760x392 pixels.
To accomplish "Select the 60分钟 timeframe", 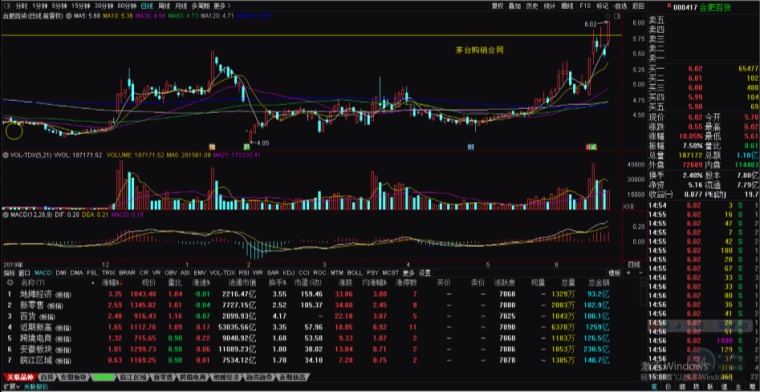I will pyautogui.click(x=127, y=6).
